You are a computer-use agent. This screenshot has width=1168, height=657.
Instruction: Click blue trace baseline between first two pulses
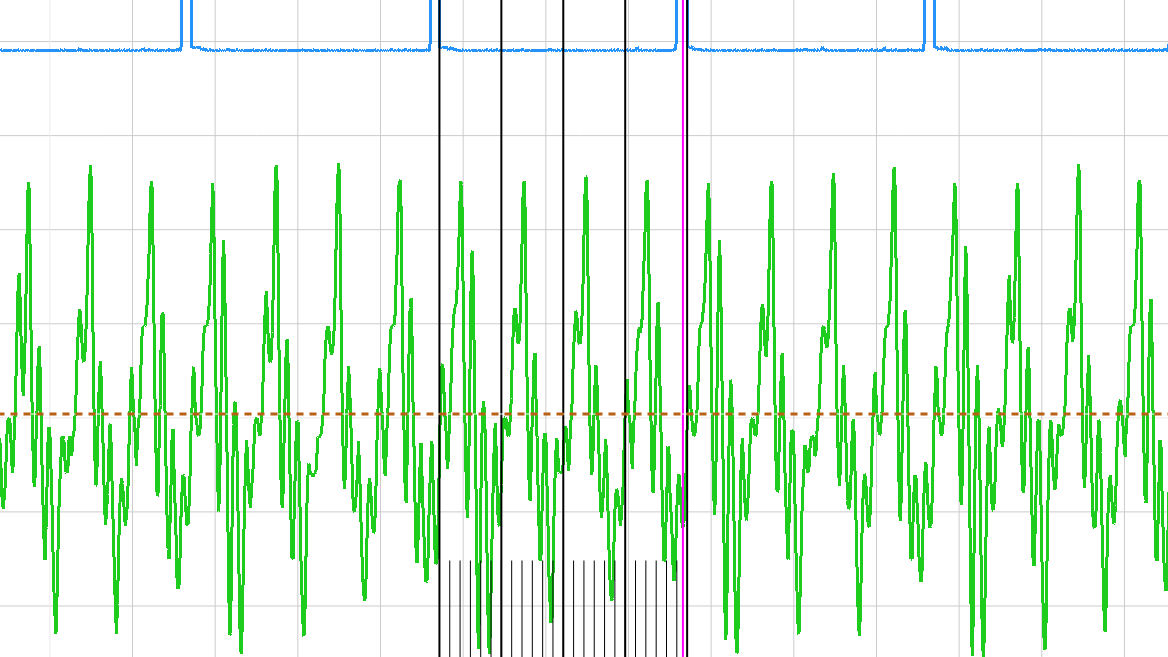pos(310,49)
